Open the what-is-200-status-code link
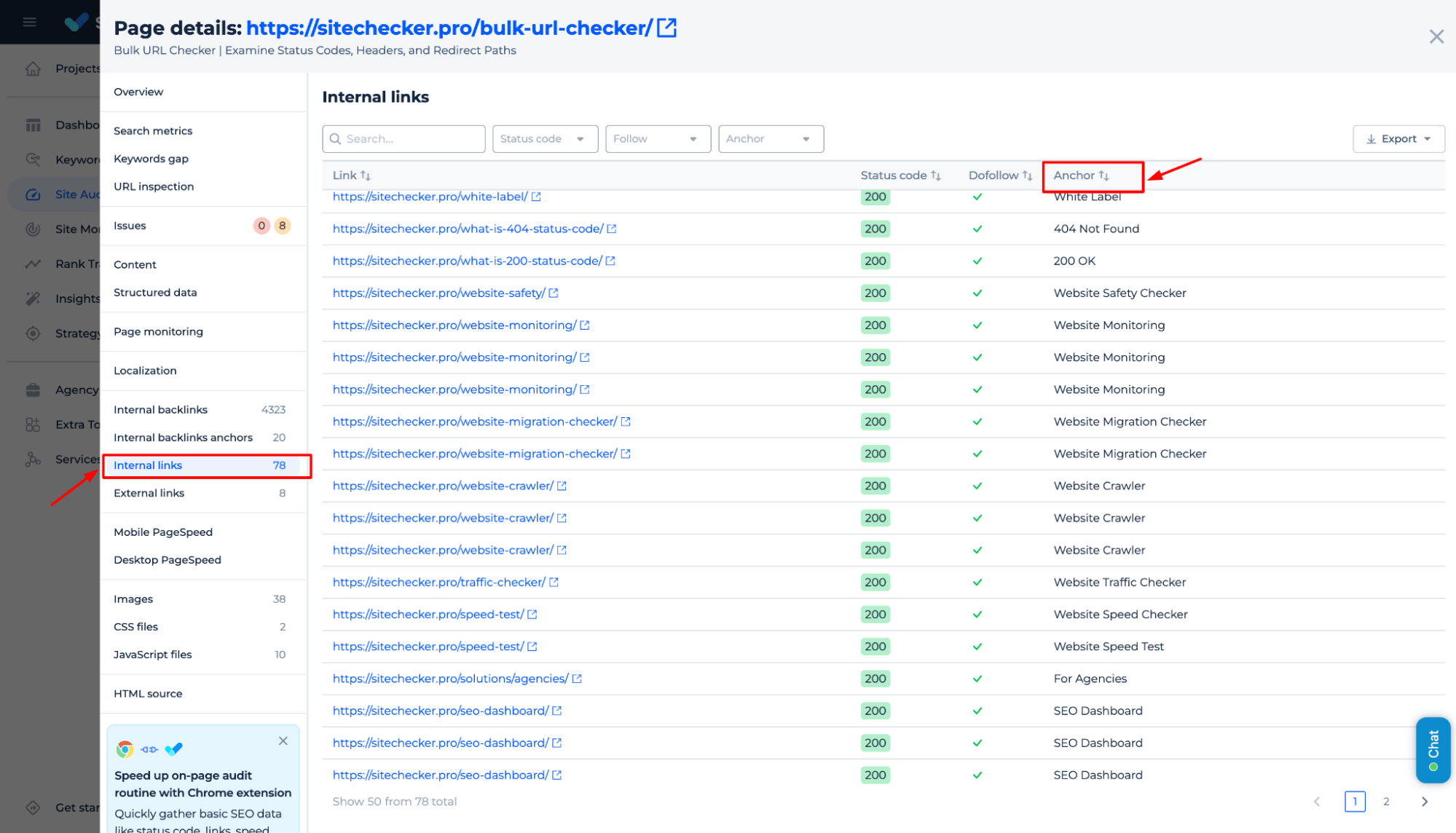 pos(467,261)
